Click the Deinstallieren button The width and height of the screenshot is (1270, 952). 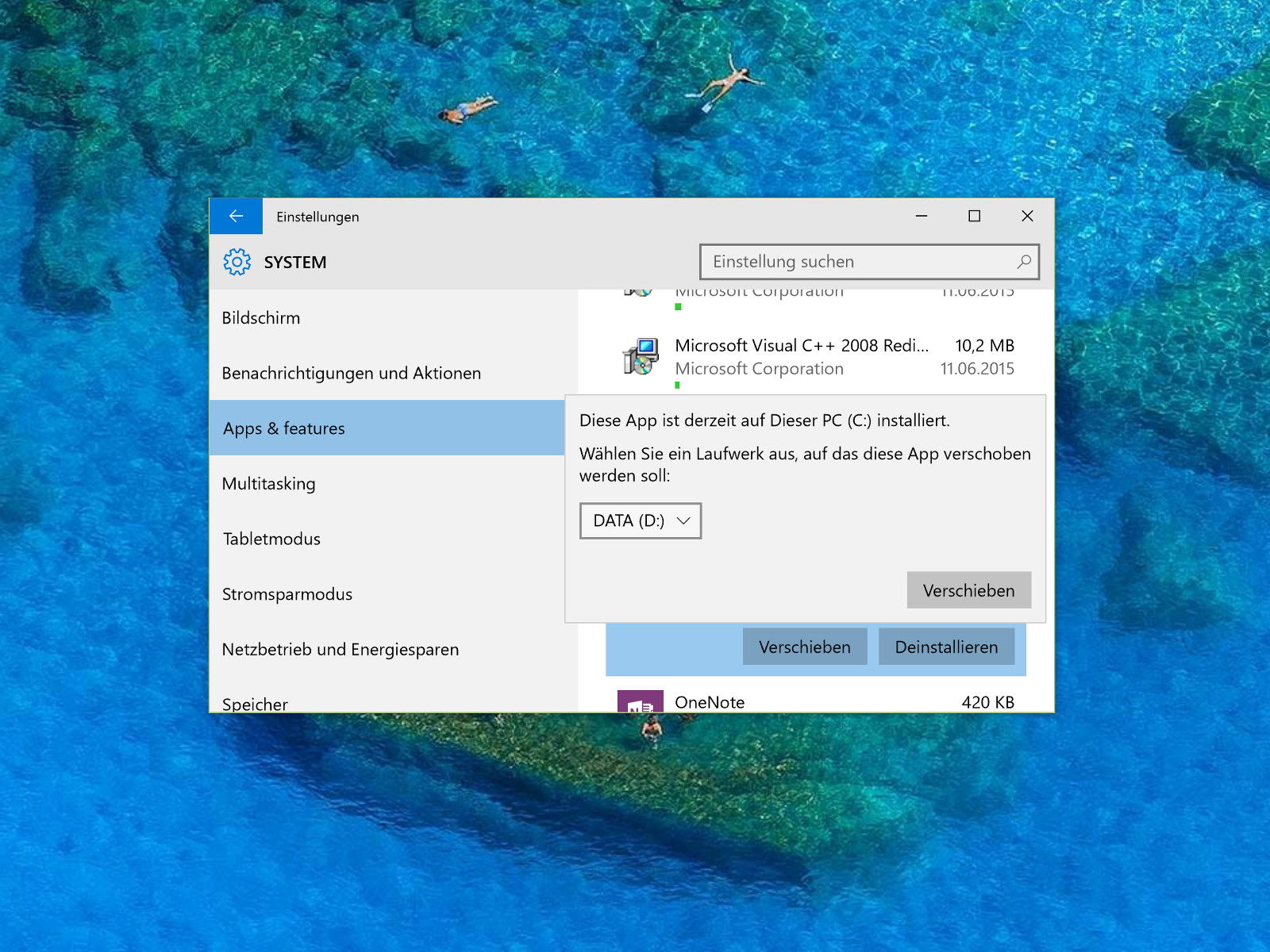(946, 647)
